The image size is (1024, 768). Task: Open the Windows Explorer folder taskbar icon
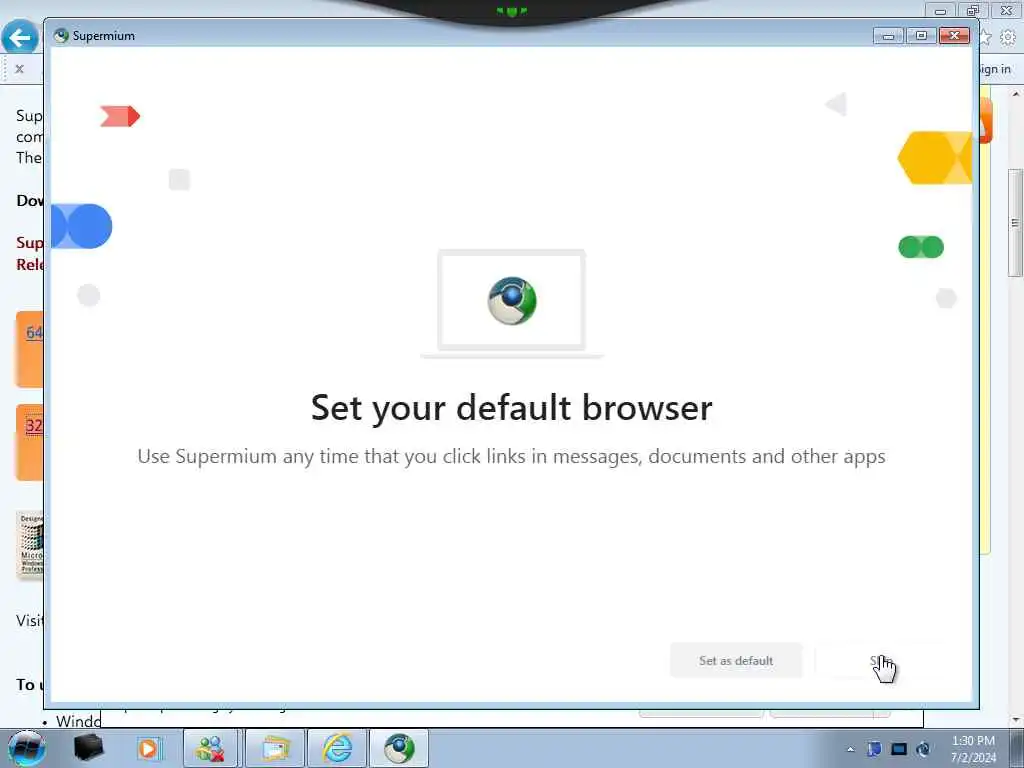tap(276, 748)
